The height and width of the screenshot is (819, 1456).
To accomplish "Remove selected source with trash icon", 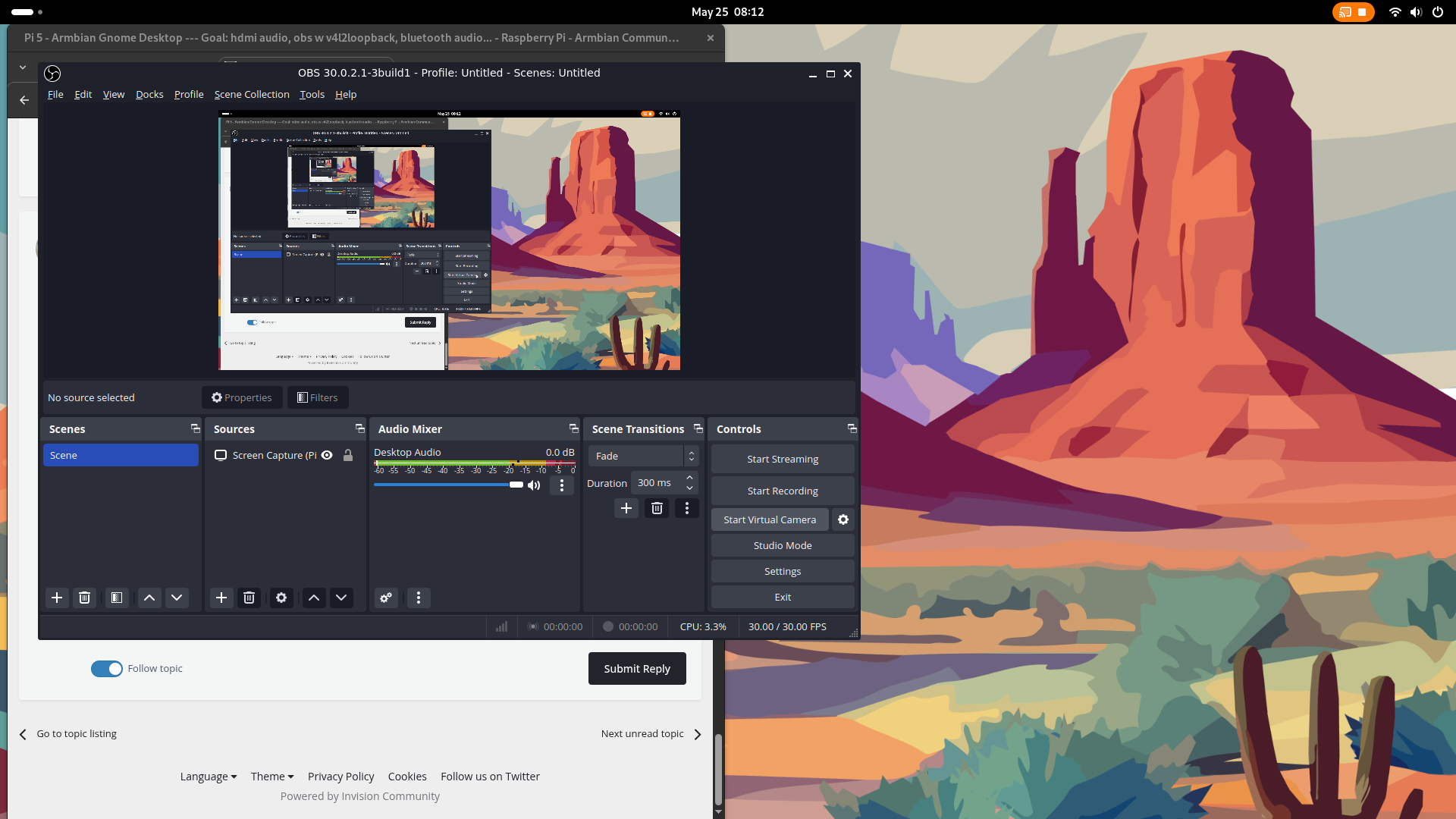I will point(249,598).
